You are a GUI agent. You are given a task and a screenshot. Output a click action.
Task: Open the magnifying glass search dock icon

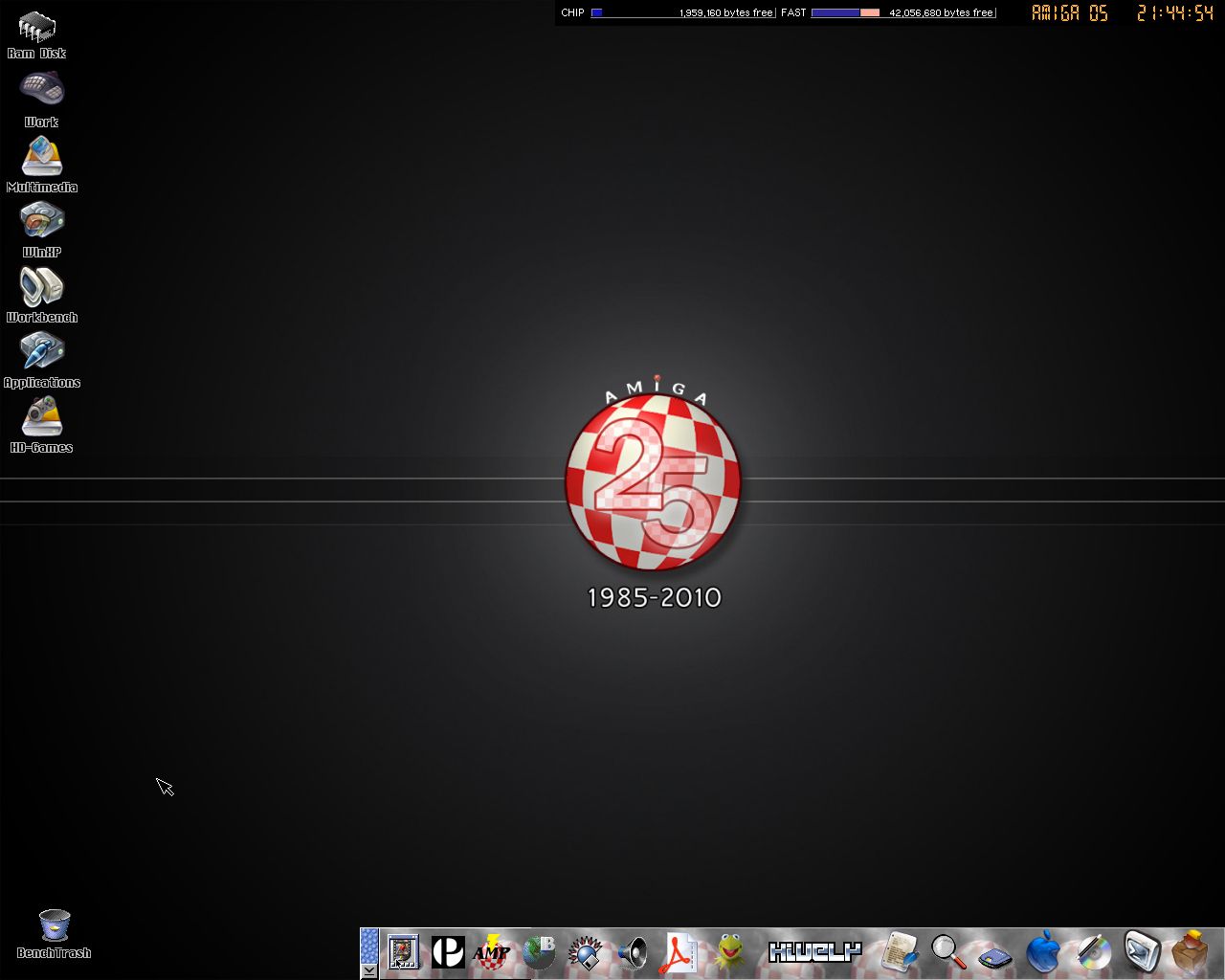(947, 952)
